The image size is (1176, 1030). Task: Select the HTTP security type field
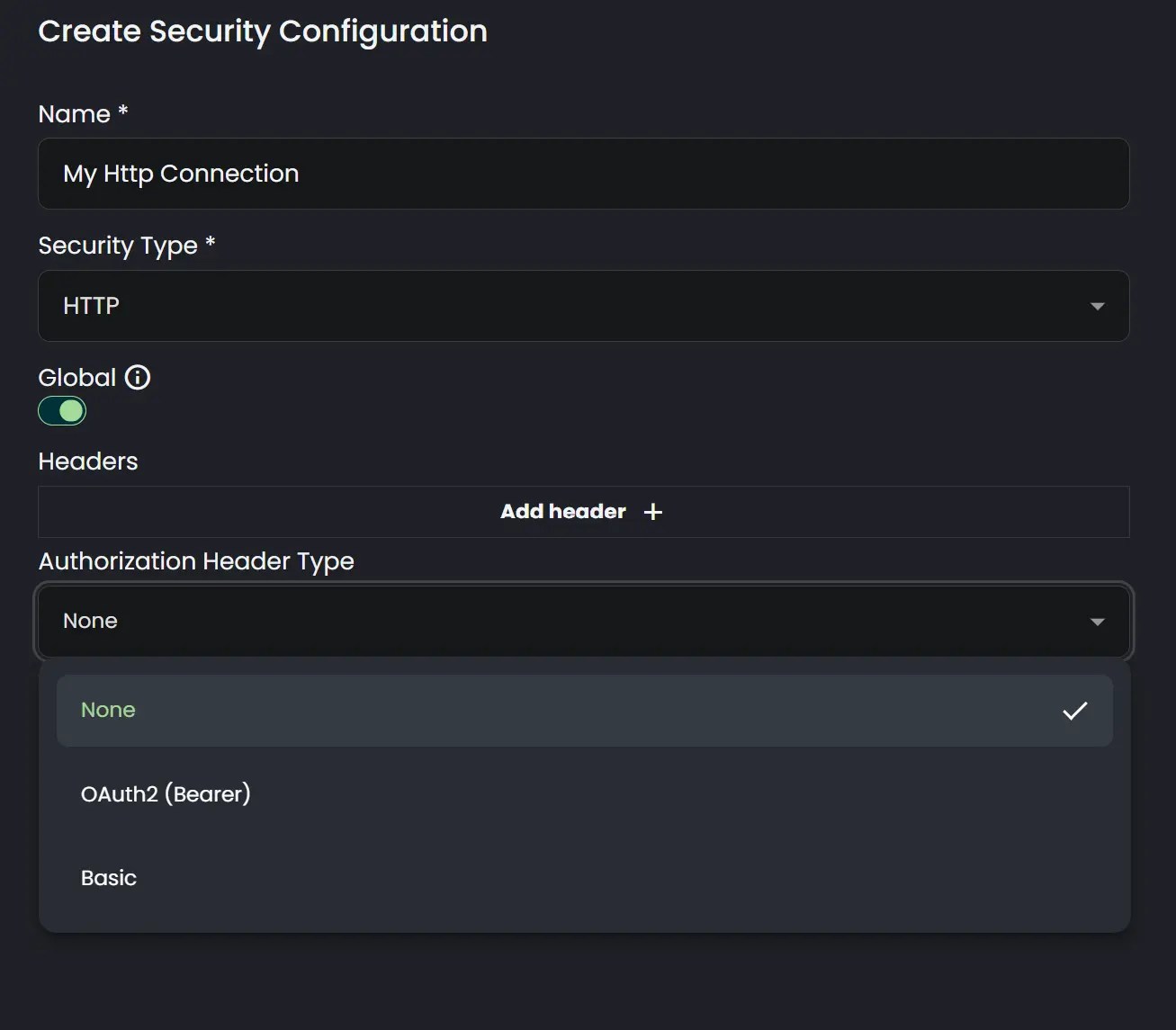coord(584,306)
